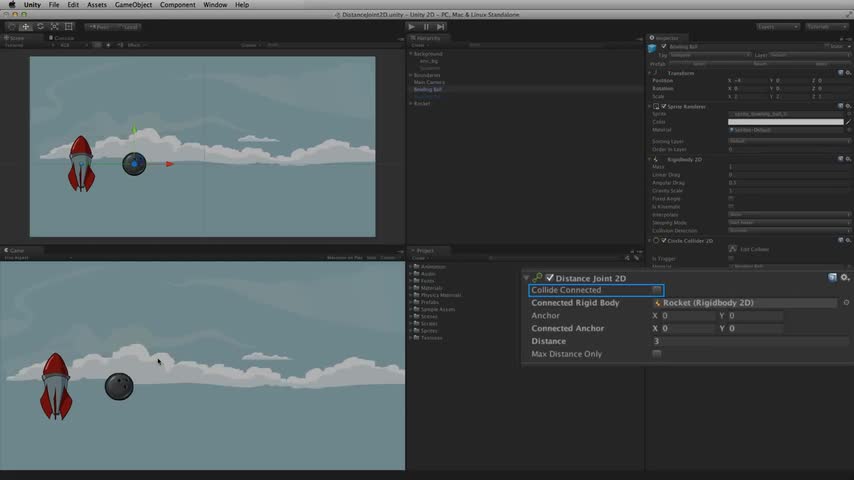854x480 pixels.
Task: Toggle the Is Kinematic checkbox
Action: click(731, 206)
